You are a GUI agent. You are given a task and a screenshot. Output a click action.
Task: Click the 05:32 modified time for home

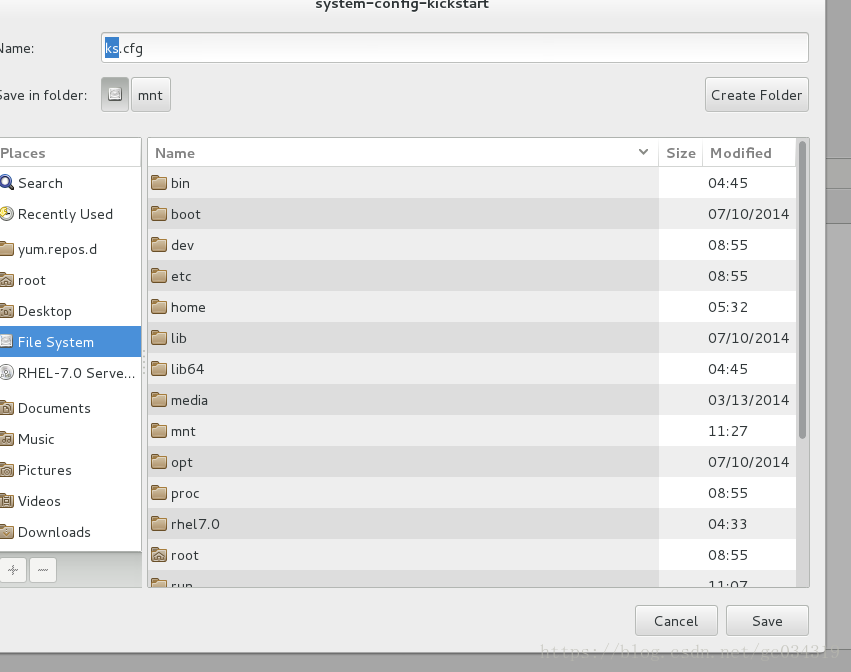point(728,307)
